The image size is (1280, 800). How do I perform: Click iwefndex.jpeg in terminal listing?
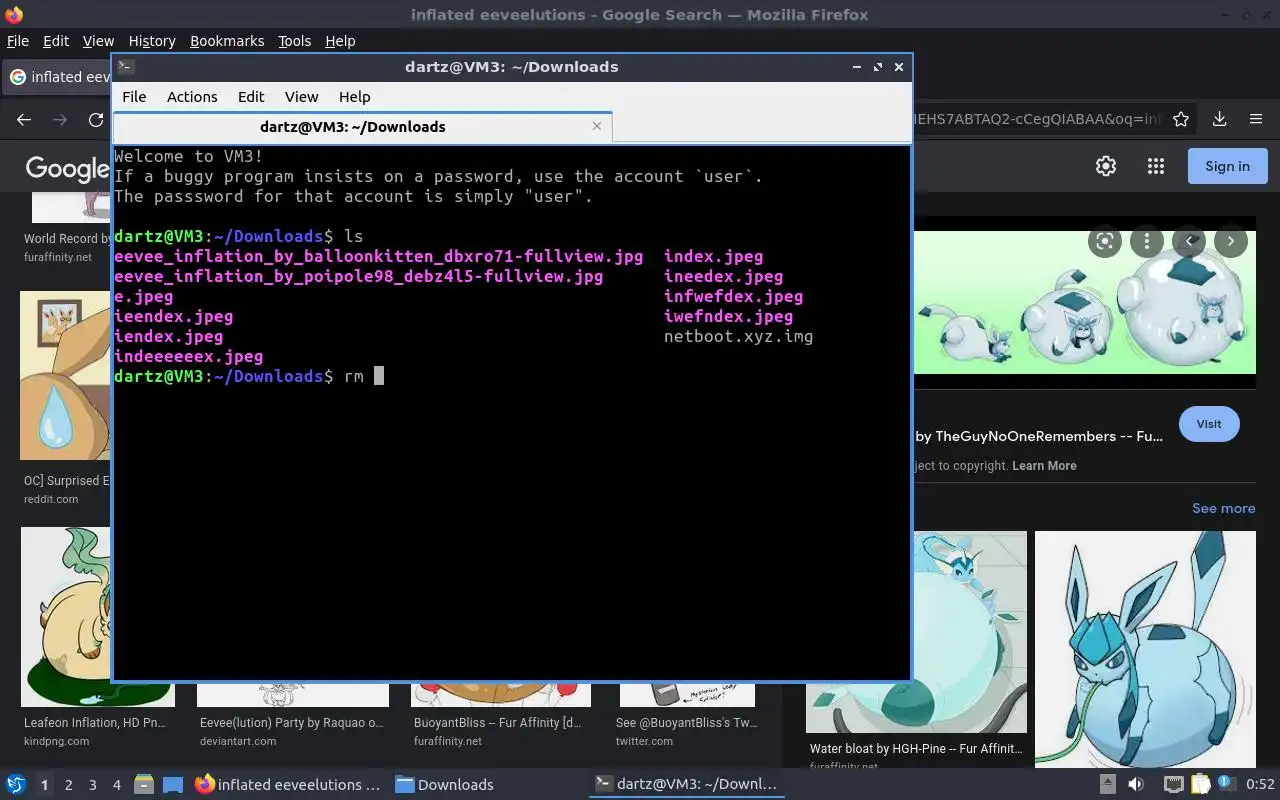(x=728, y=316)
